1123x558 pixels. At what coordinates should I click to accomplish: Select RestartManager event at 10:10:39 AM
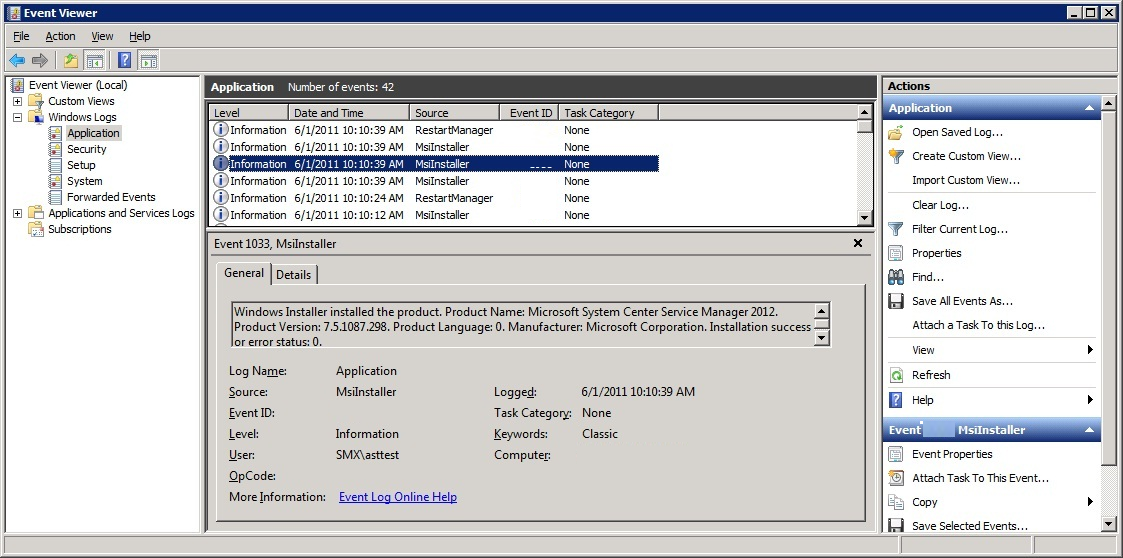[x=434, y=130]
